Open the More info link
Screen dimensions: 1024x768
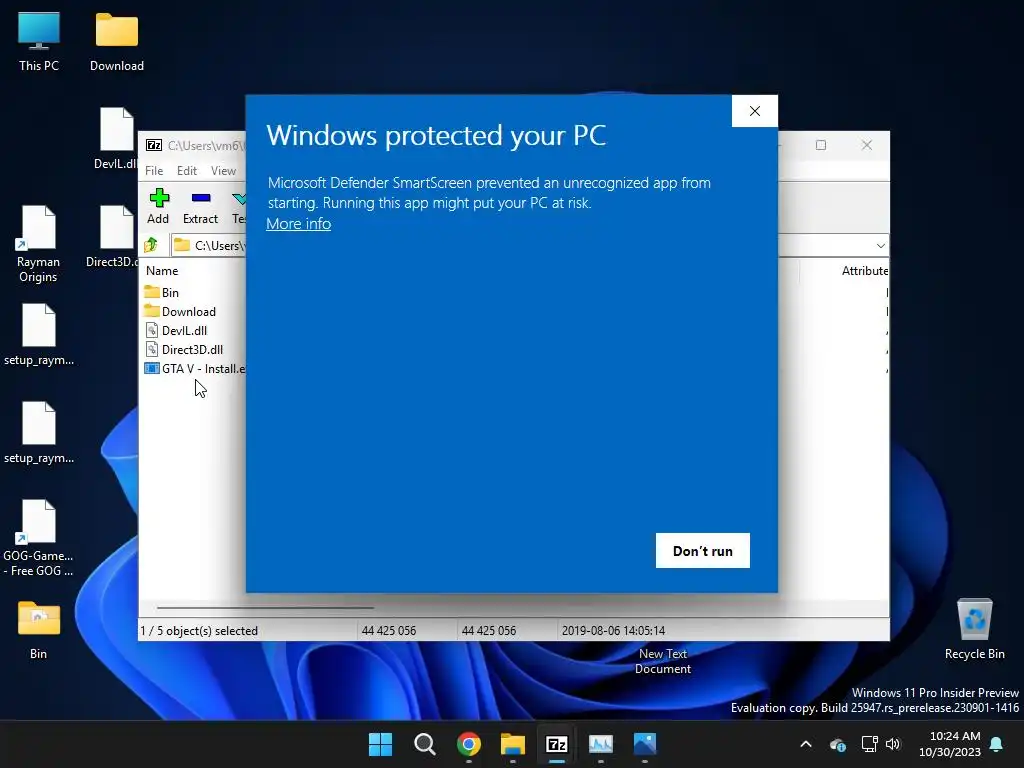point(298,223)
